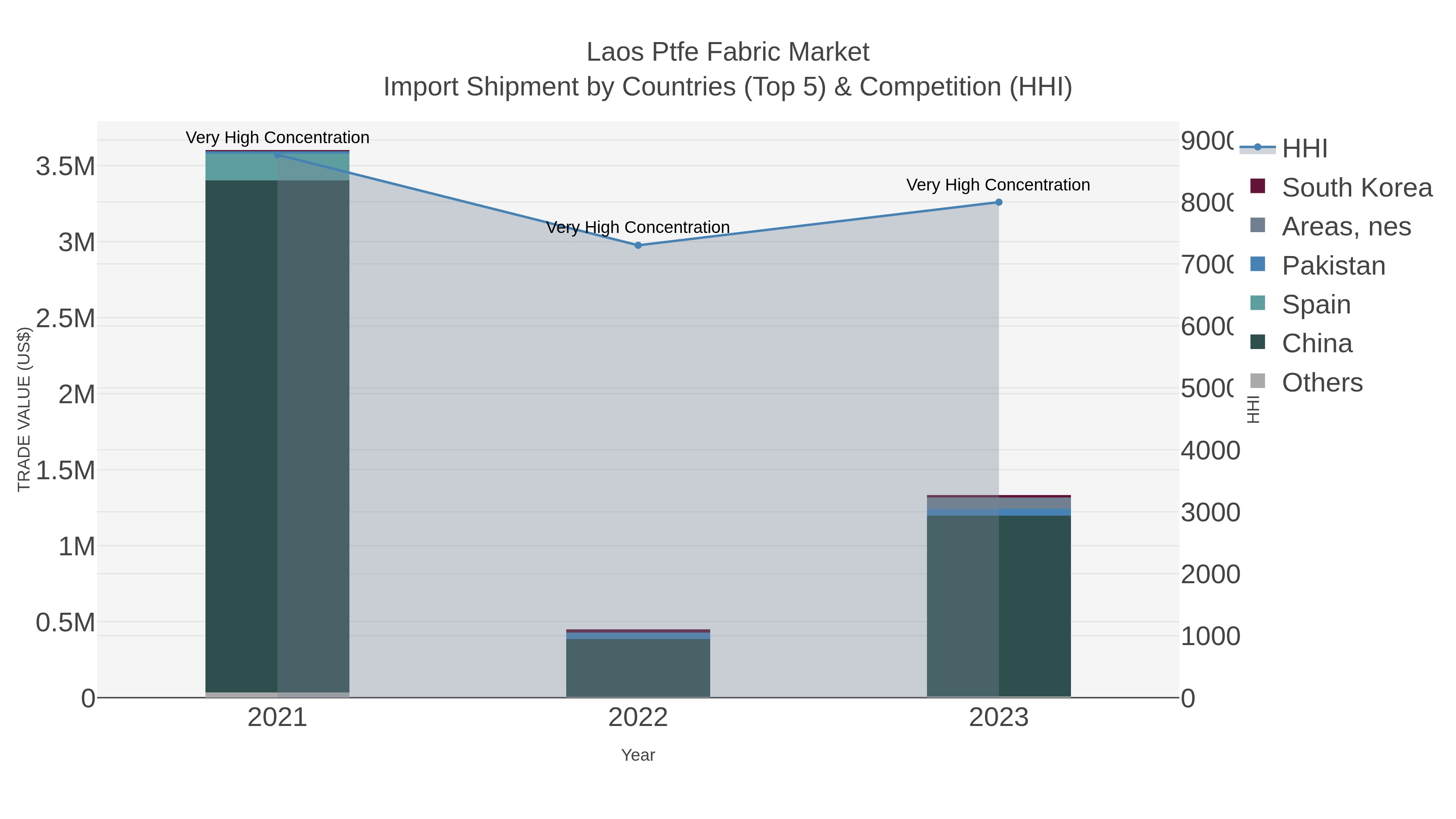The width and height of the screenshot is (1456, 819).
Task: Click the Import Shipment by Countries subtitle
Action: pyautogui.click(x=728, y=87)
